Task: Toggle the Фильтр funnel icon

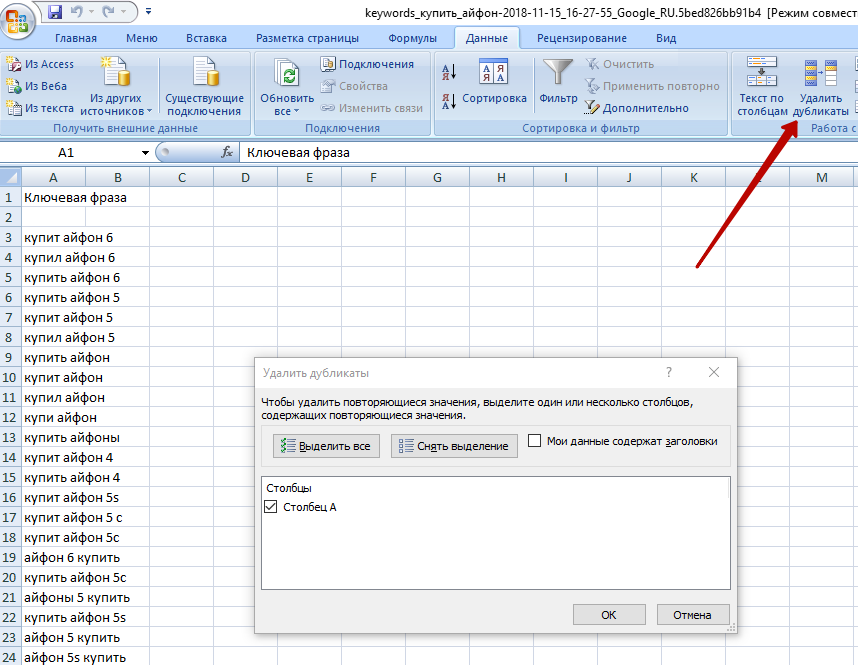Action: (x=558, y=82)
